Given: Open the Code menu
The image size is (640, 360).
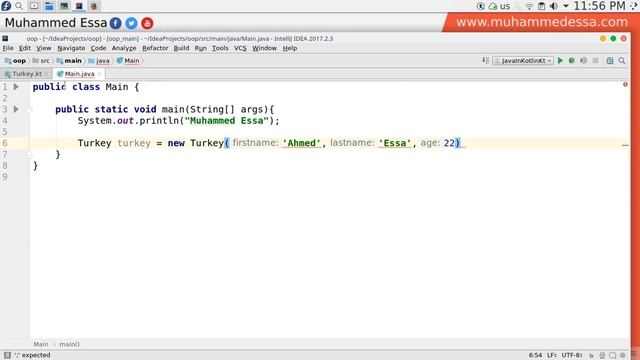Looking at the screenshot, I should click(98, 48).
